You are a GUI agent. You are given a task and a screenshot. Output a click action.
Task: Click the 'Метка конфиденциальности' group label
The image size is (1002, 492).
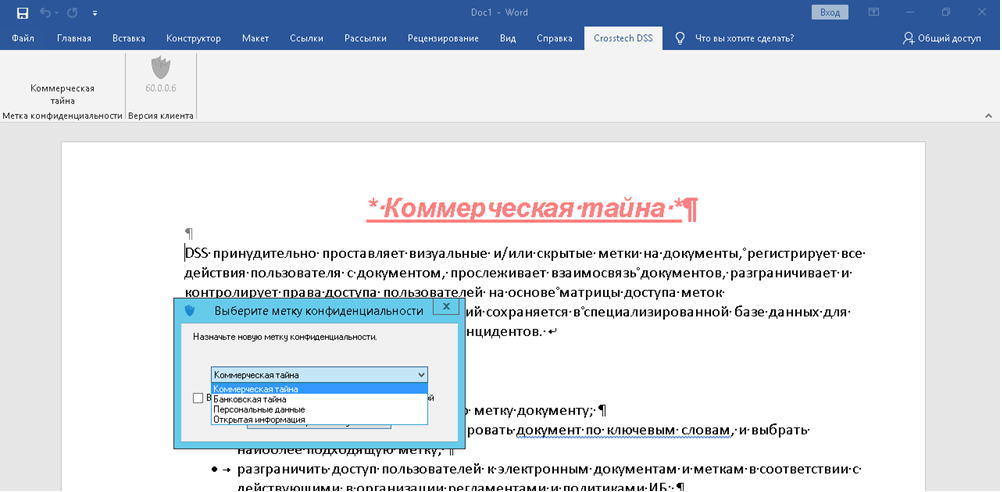62,116
